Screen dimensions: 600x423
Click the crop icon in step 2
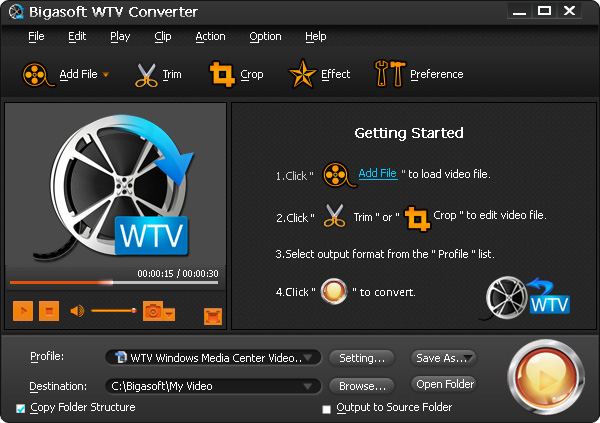(417, 219)
